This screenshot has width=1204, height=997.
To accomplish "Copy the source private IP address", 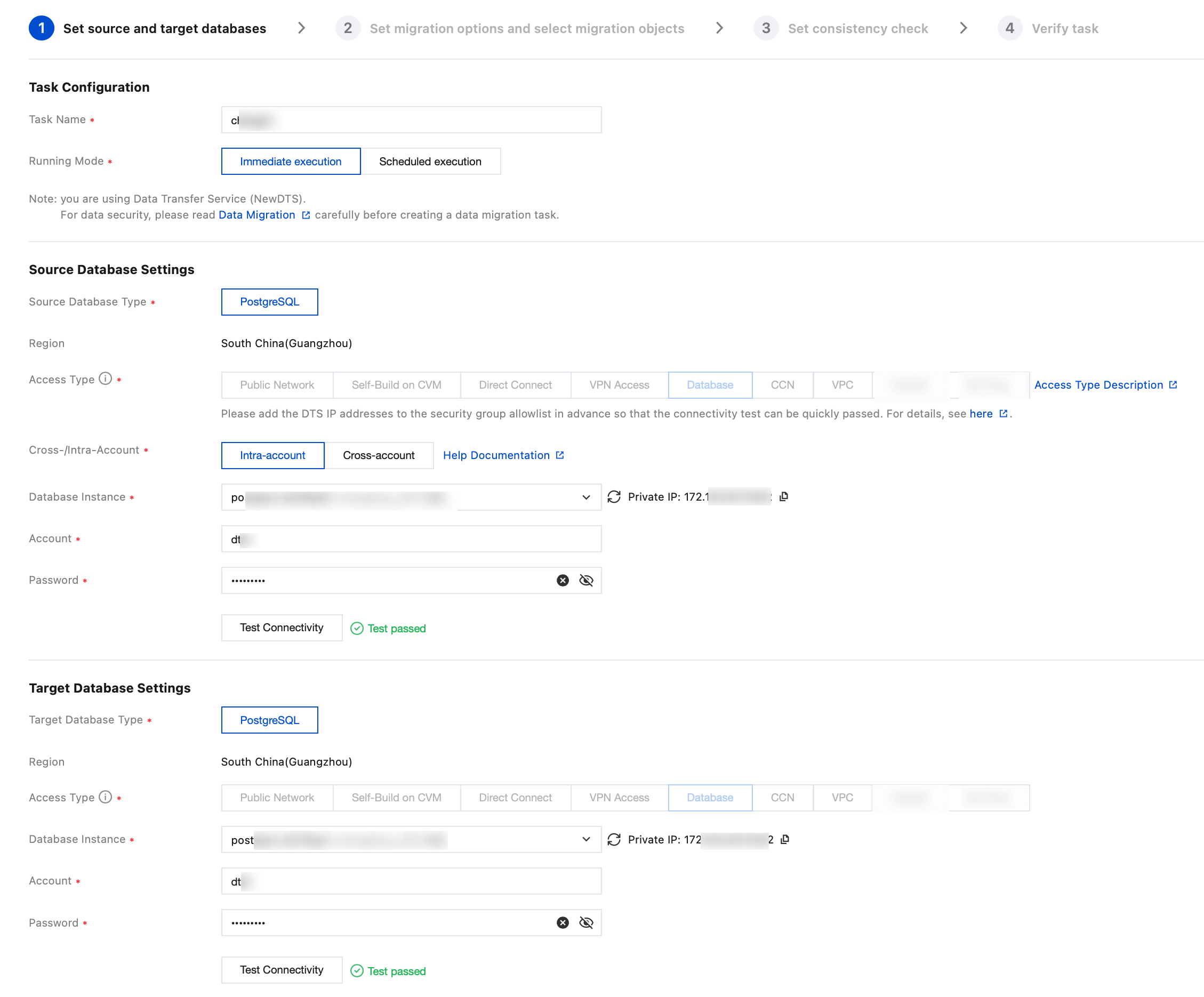I will [x=784, y=496].
